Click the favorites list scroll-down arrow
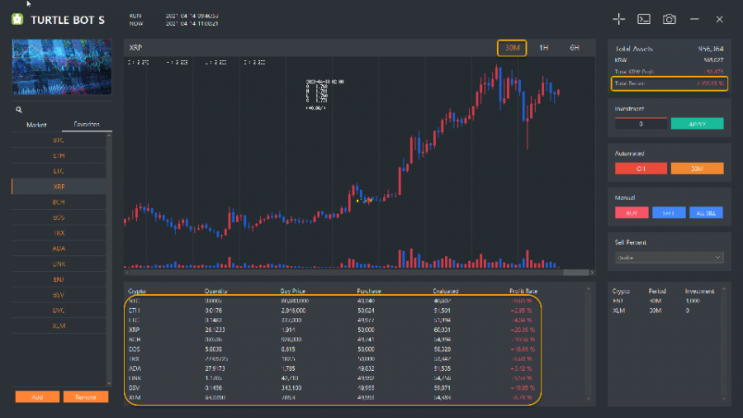This screenshot has height=418, width=743. [x=109, y=383]
